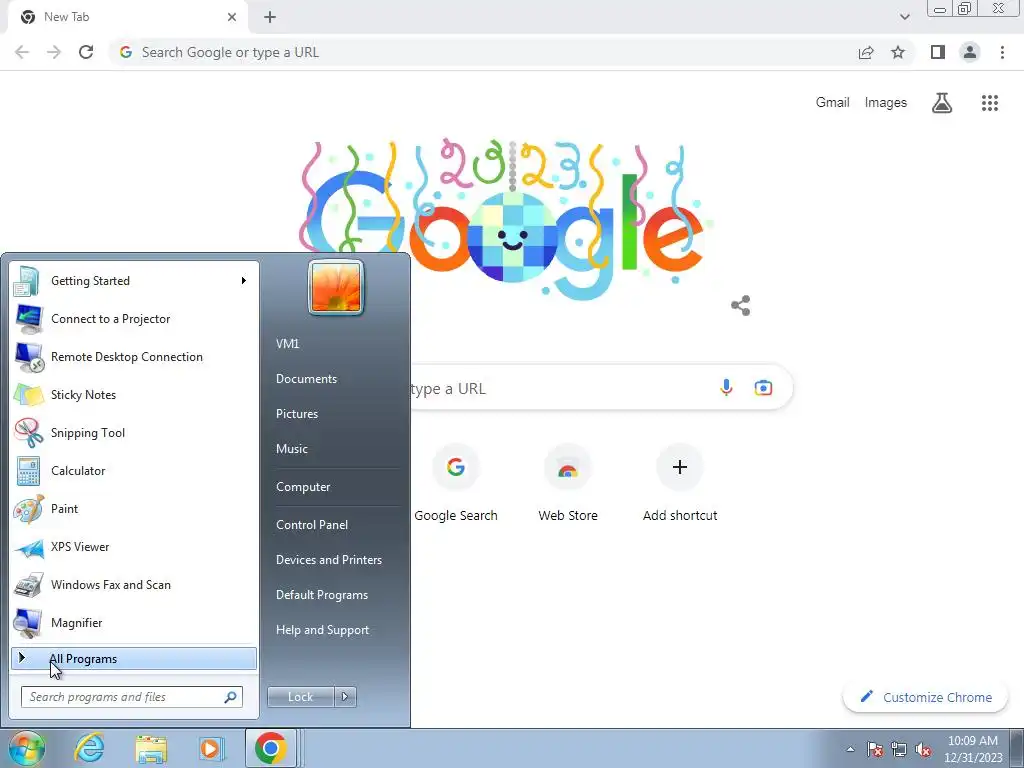This screenshot has width=1024, height=768.
Task: Reload the current page
Action: [x=86, y=52]
